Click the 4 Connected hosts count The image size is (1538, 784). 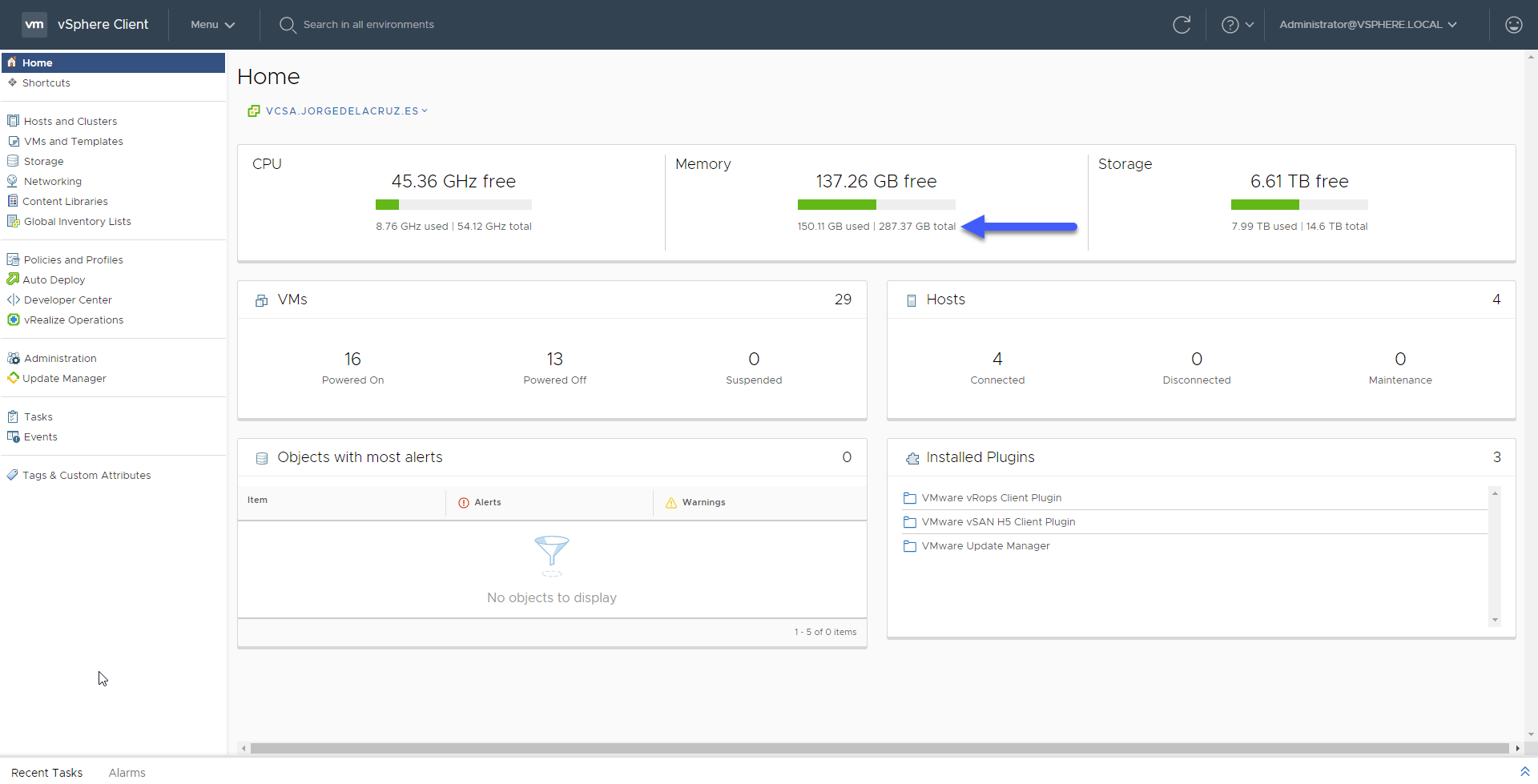pos(997,359)
